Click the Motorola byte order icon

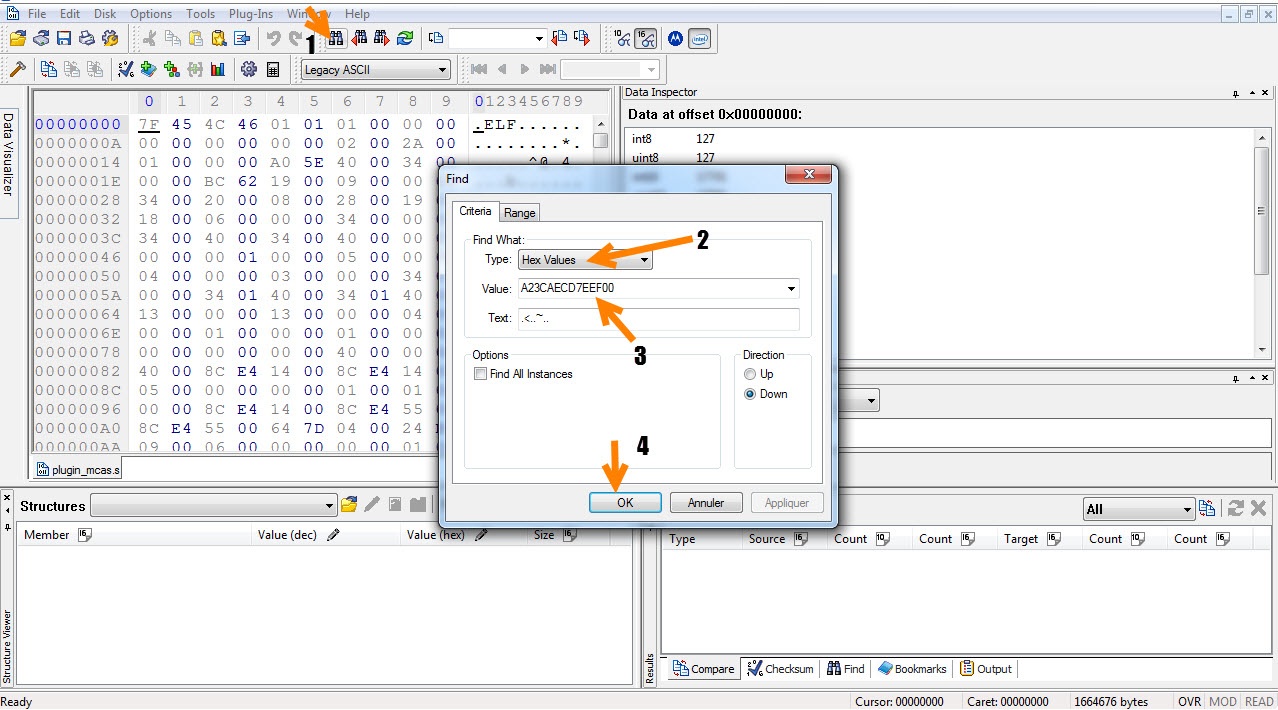click(x=676, y=39)
